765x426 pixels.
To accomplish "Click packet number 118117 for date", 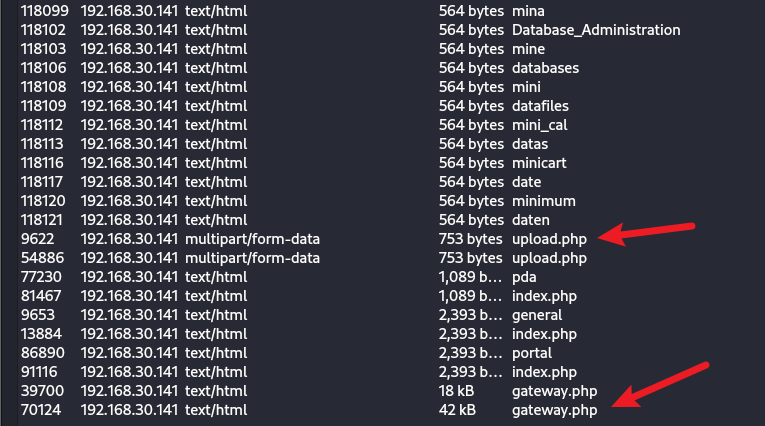I will (41, 182).
